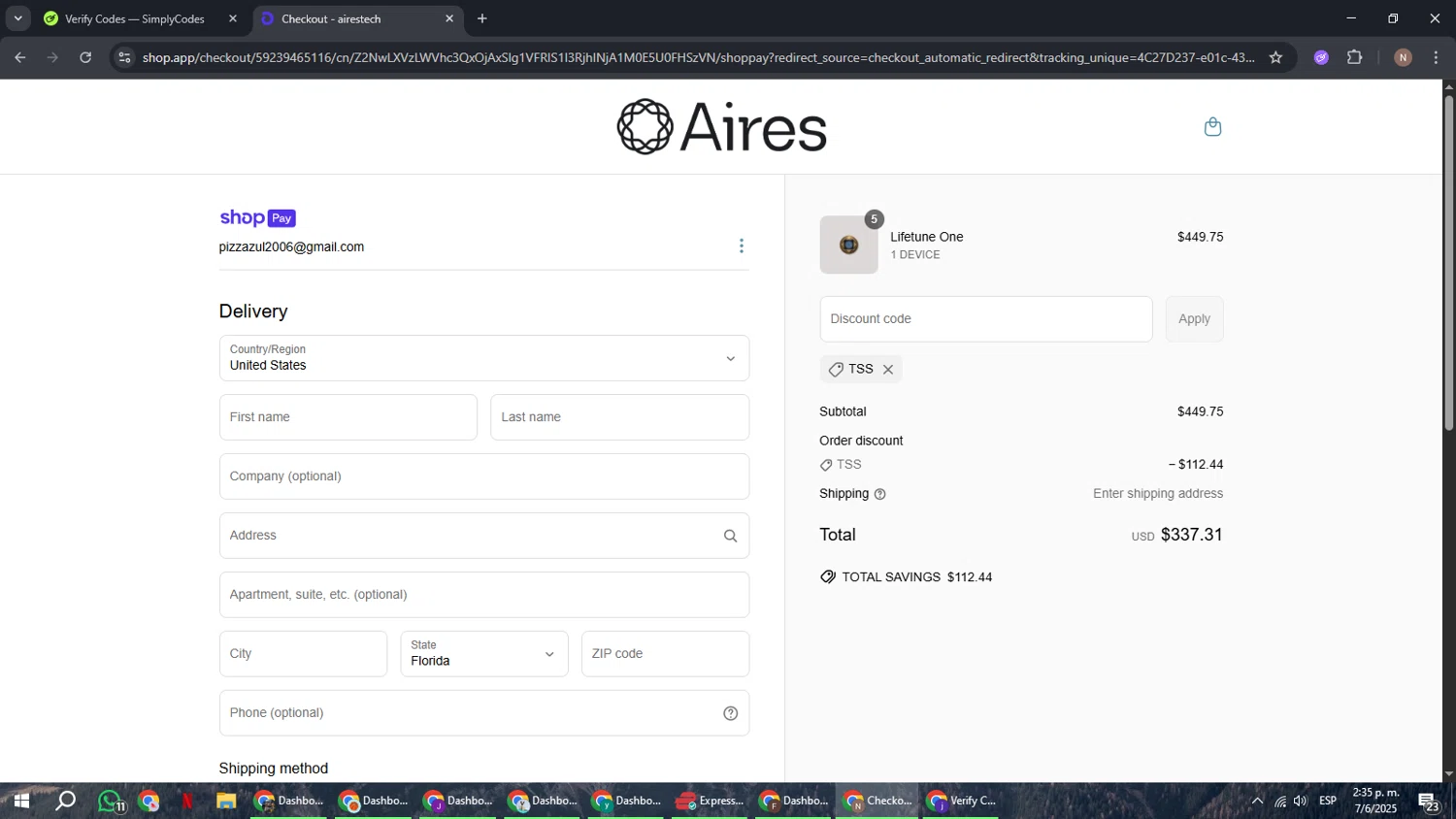Open Windows taskbar search

[65, 801]
